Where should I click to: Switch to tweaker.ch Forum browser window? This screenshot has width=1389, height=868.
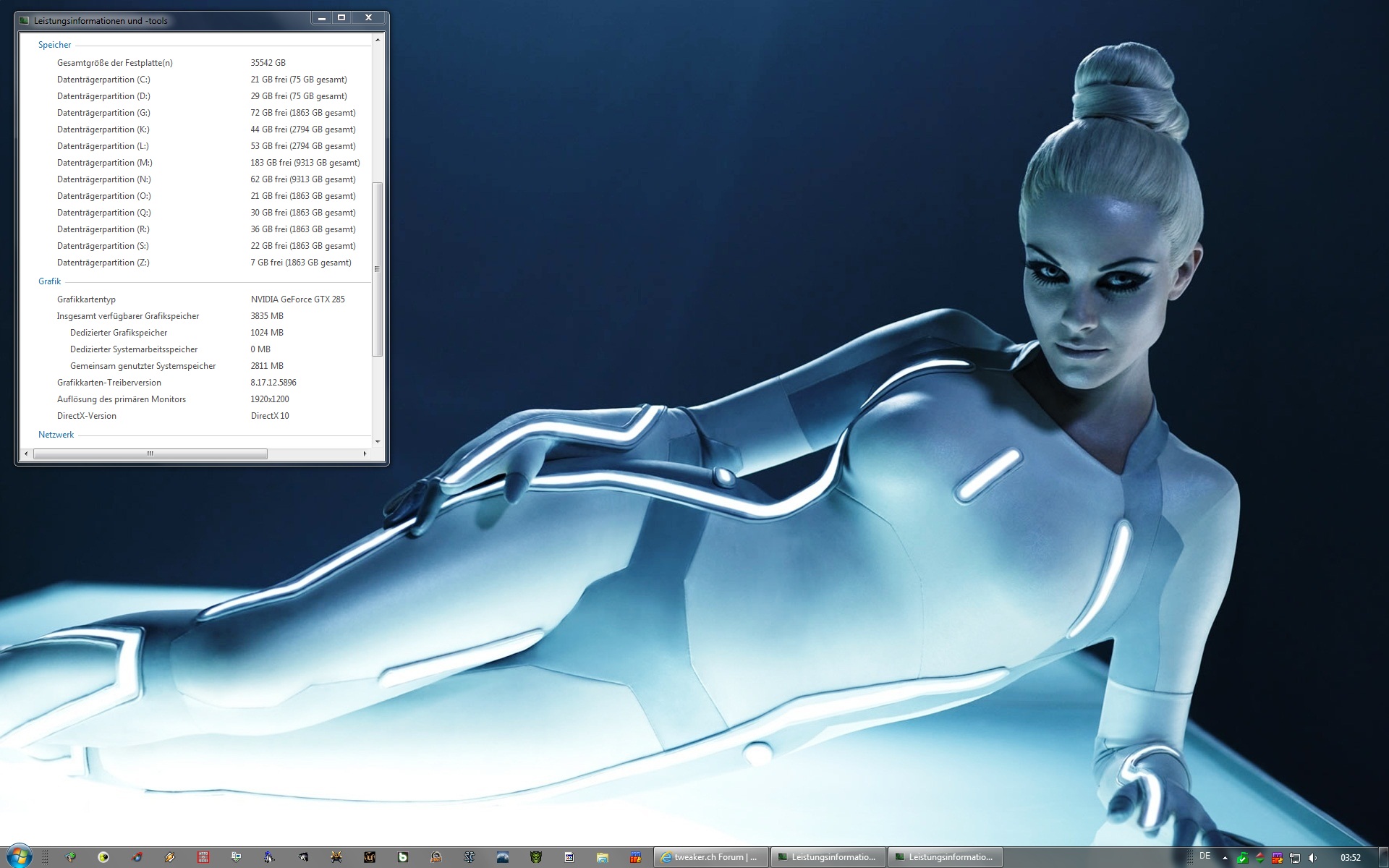tap(710, 857)
